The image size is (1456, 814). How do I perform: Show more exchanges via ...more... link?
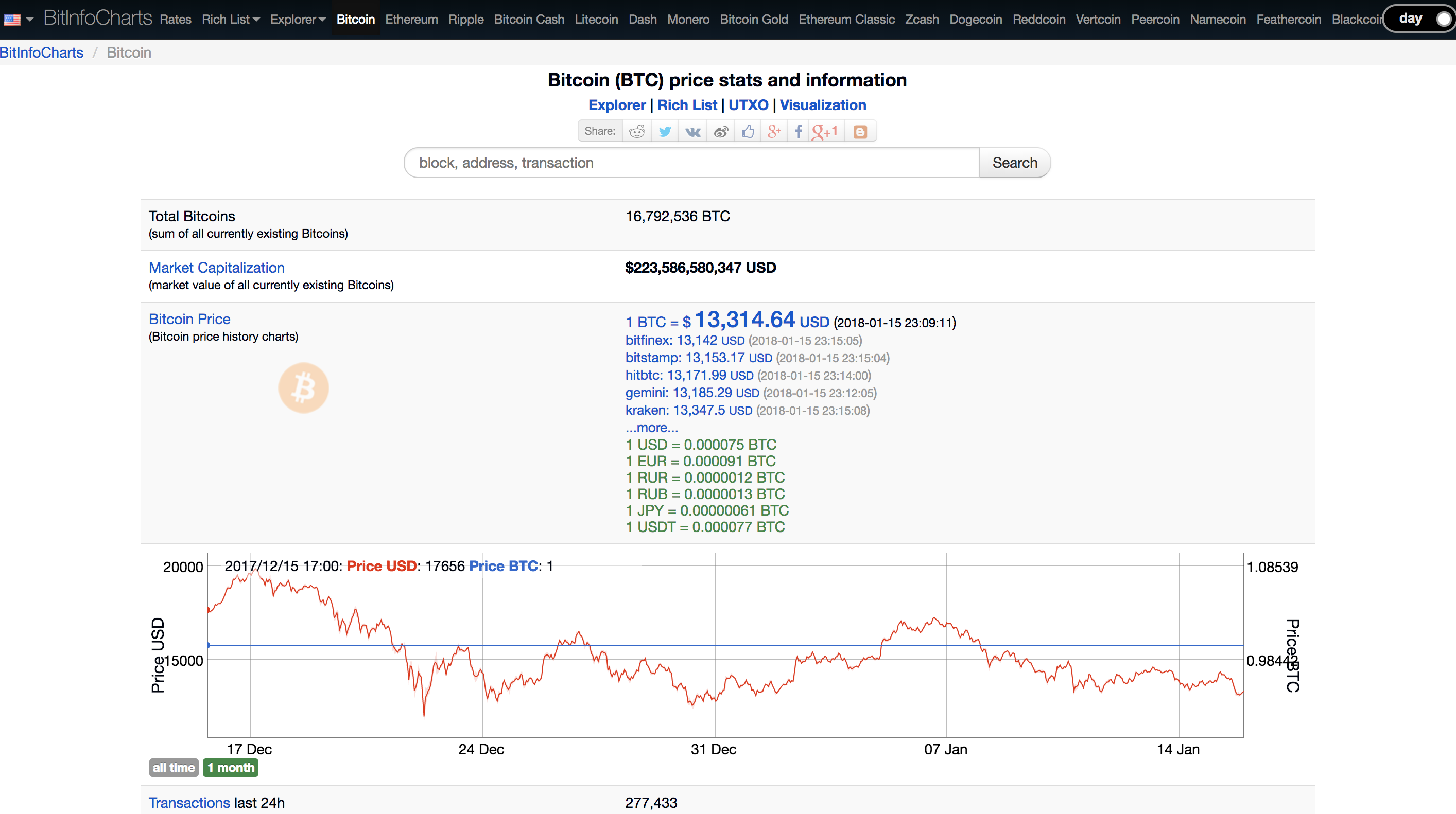coord(652,428)
